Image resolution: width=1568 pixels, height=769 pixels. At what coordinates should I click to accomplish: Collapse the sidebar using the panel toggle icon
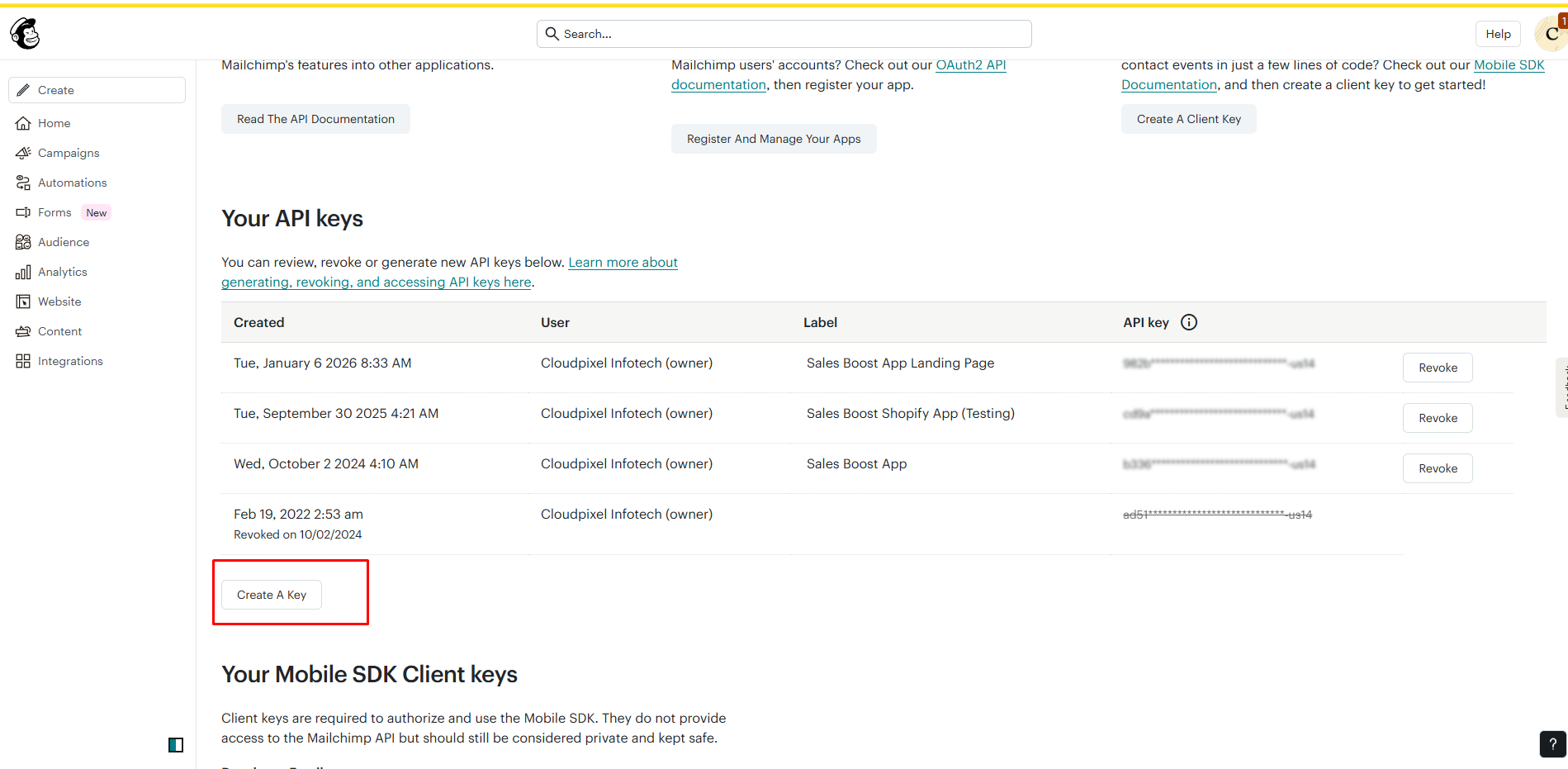click(x=176, y=745)
